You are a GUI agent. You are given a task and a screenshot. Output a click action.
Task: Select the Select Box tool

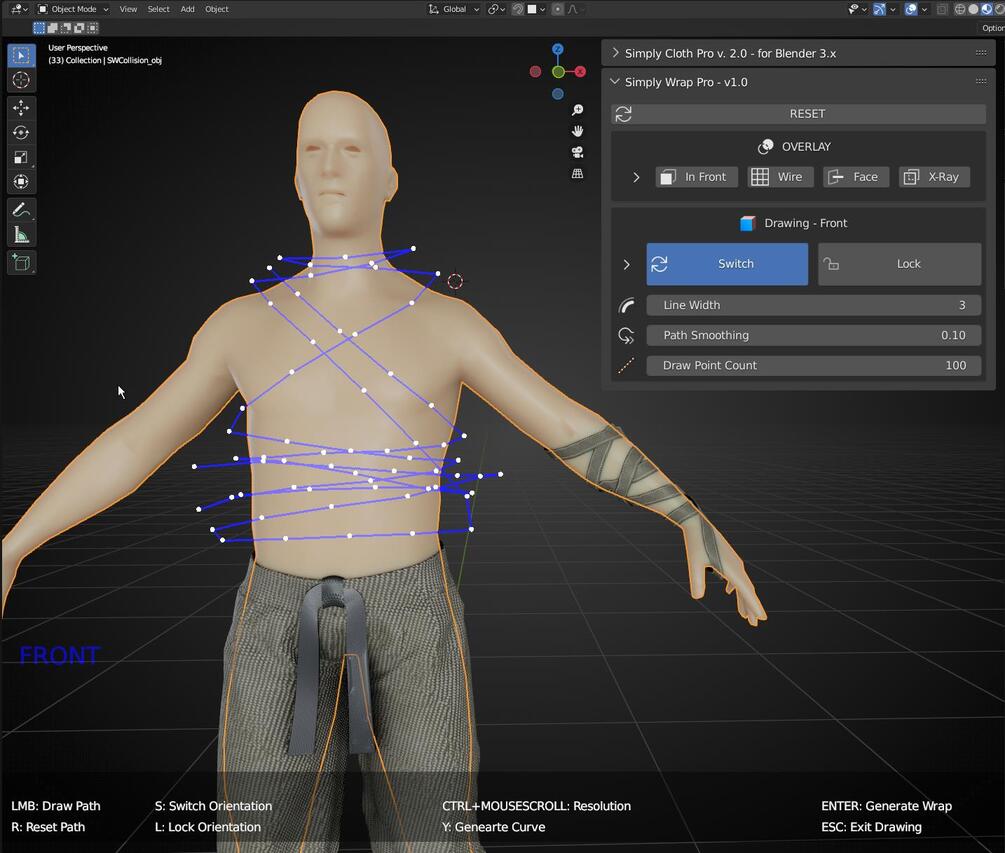21,56
